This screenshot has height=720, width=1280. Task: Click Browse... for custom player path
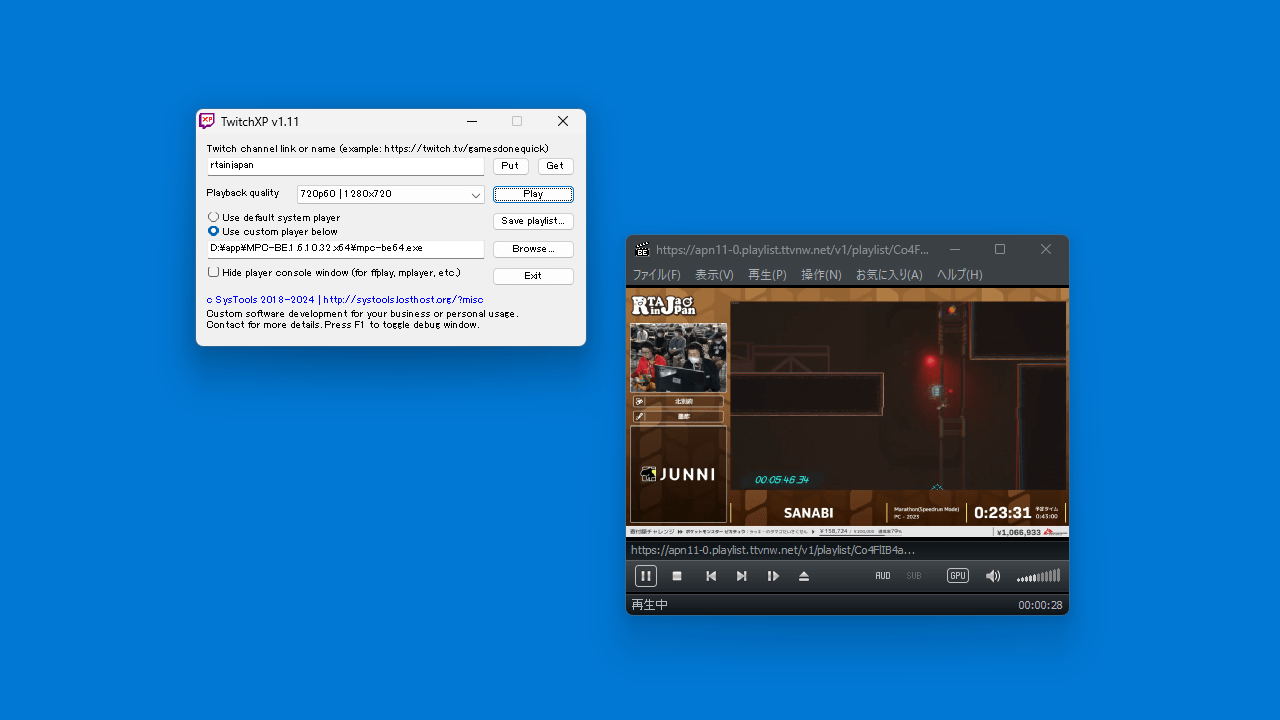pos(533,249)
